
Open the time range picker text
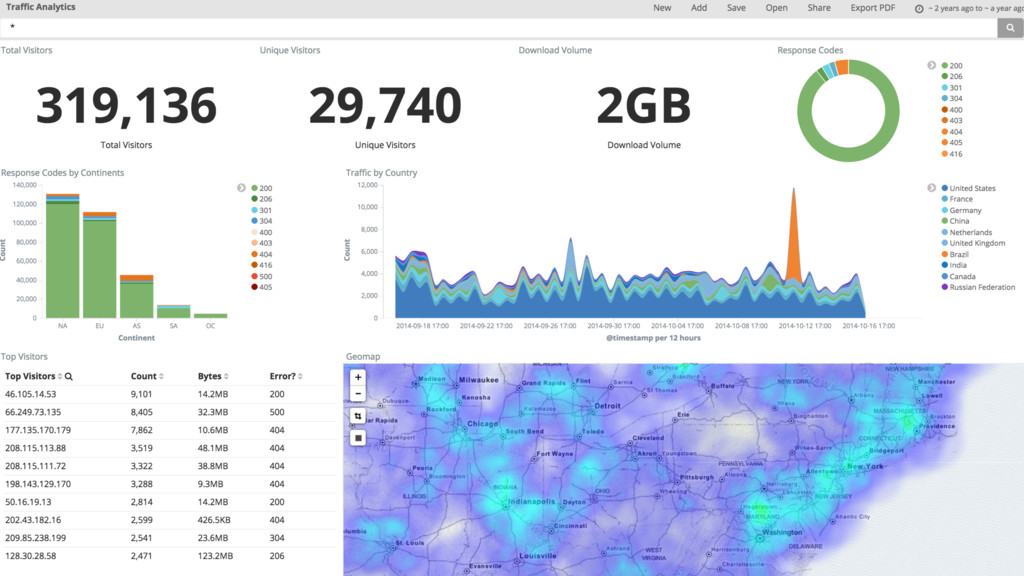[x=976, y=8]
